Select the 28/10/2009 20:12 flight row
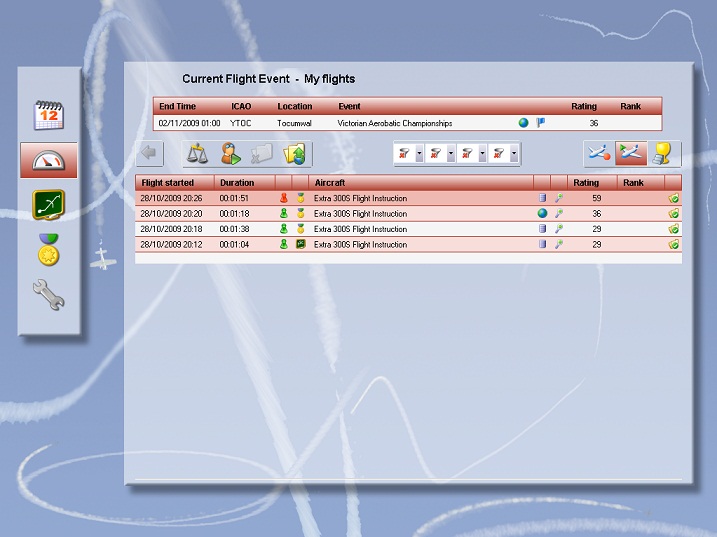 point(400,244)
